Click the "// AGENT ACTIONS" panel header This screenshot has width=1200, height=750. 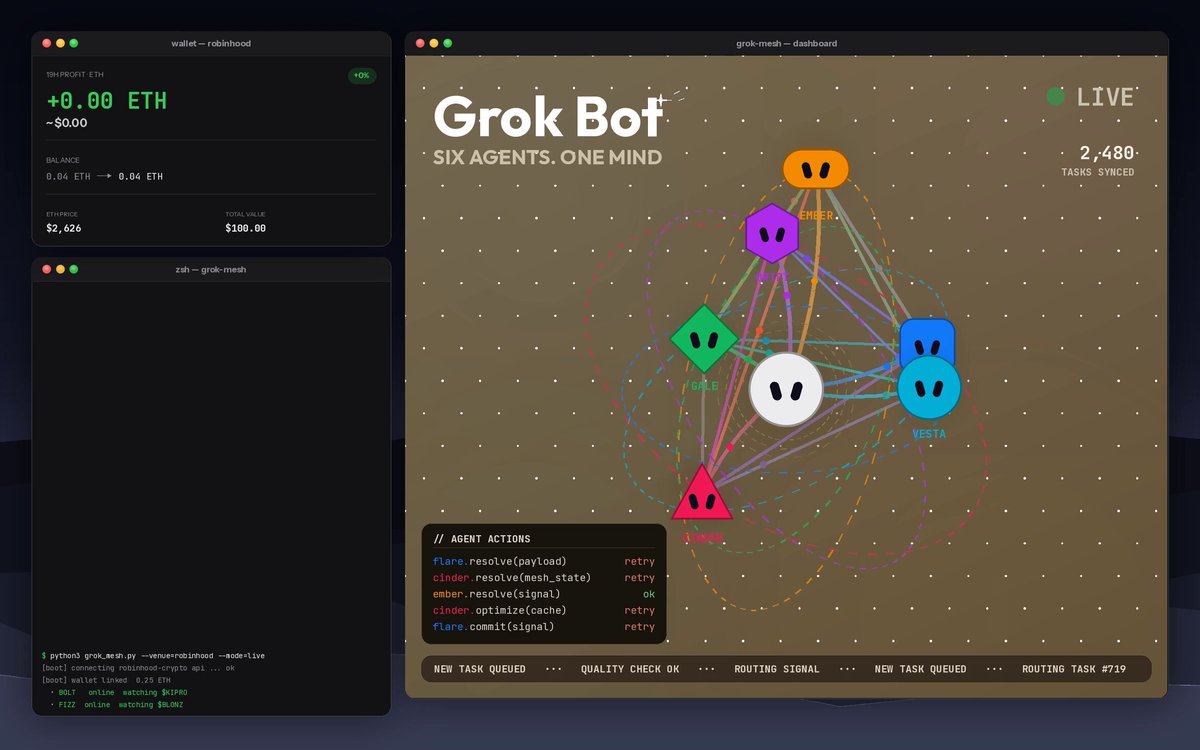coord(482,539)
